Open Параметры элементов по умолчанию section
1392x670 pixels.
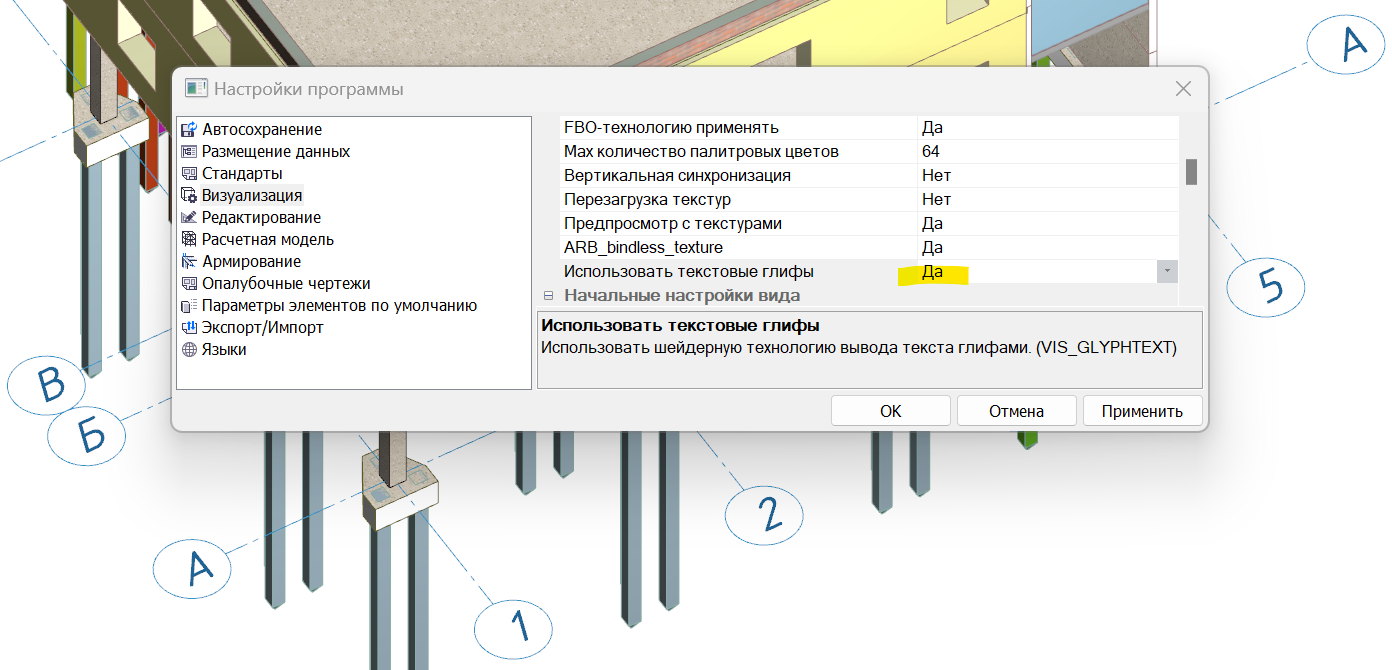tap(339, 306)
